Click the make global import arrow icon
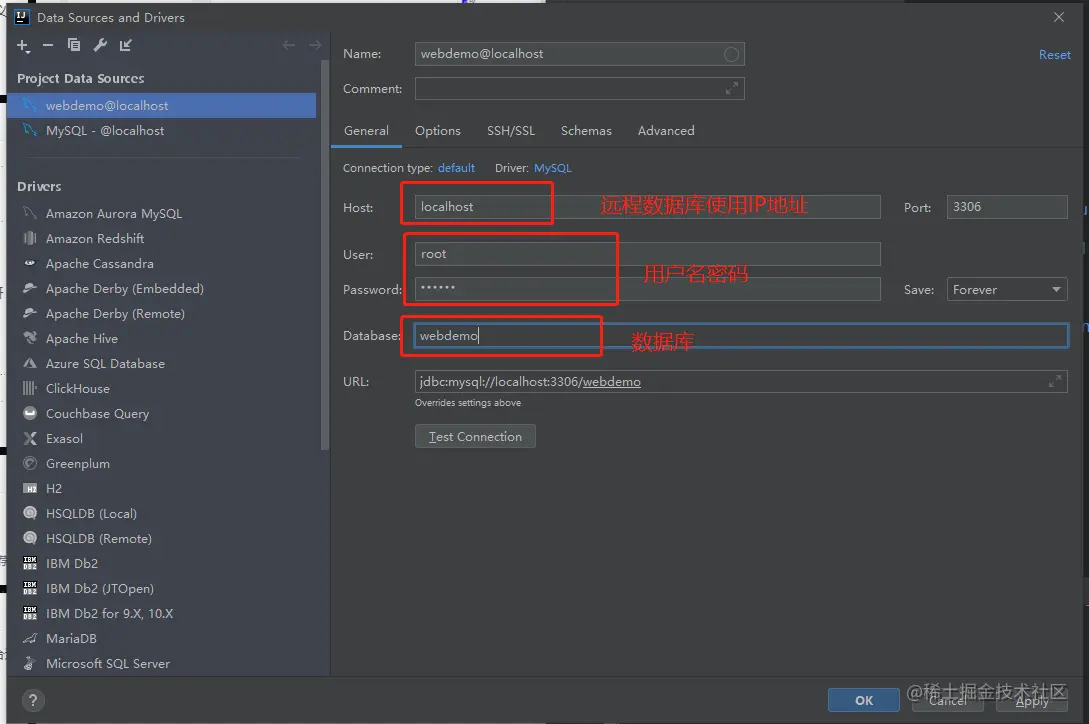The image size is (1089, 724). tap(126, 46)
